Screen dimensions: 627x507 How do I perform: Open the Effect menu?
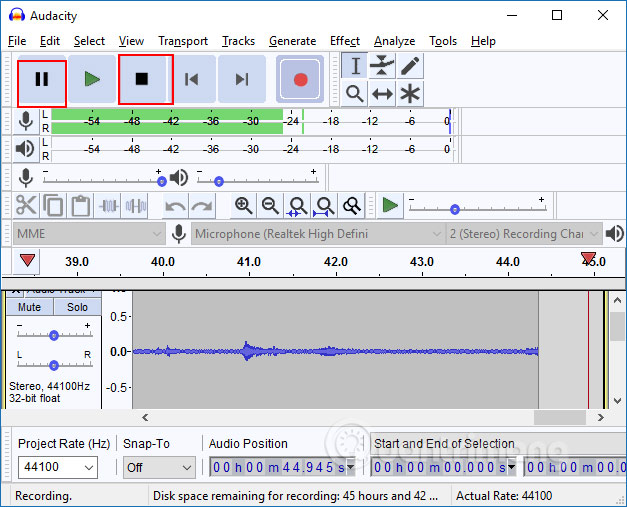[x=344, y=41]
